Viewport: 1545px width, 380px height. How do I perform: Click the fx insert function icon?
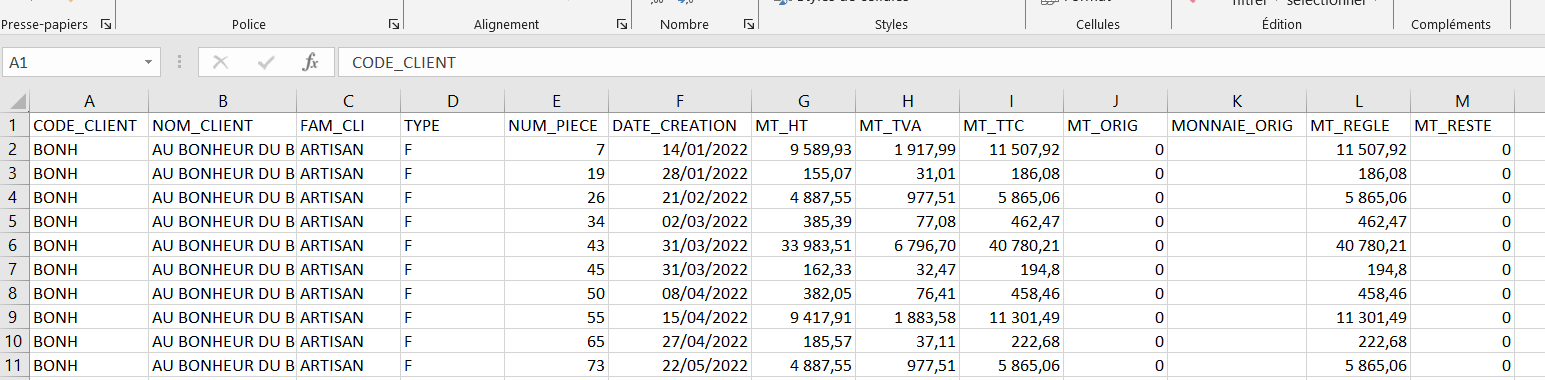pyautogui.click(x=311, y=62)
